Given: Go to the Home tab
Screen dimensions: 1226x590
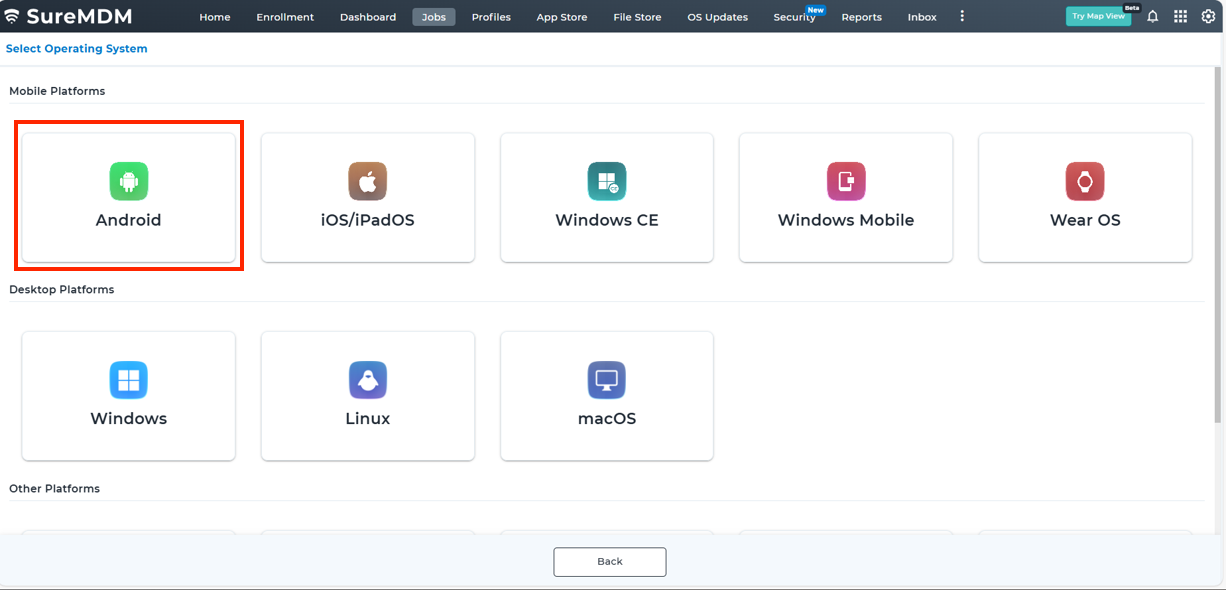Looking at the screenshot, I should pos(215,17).
